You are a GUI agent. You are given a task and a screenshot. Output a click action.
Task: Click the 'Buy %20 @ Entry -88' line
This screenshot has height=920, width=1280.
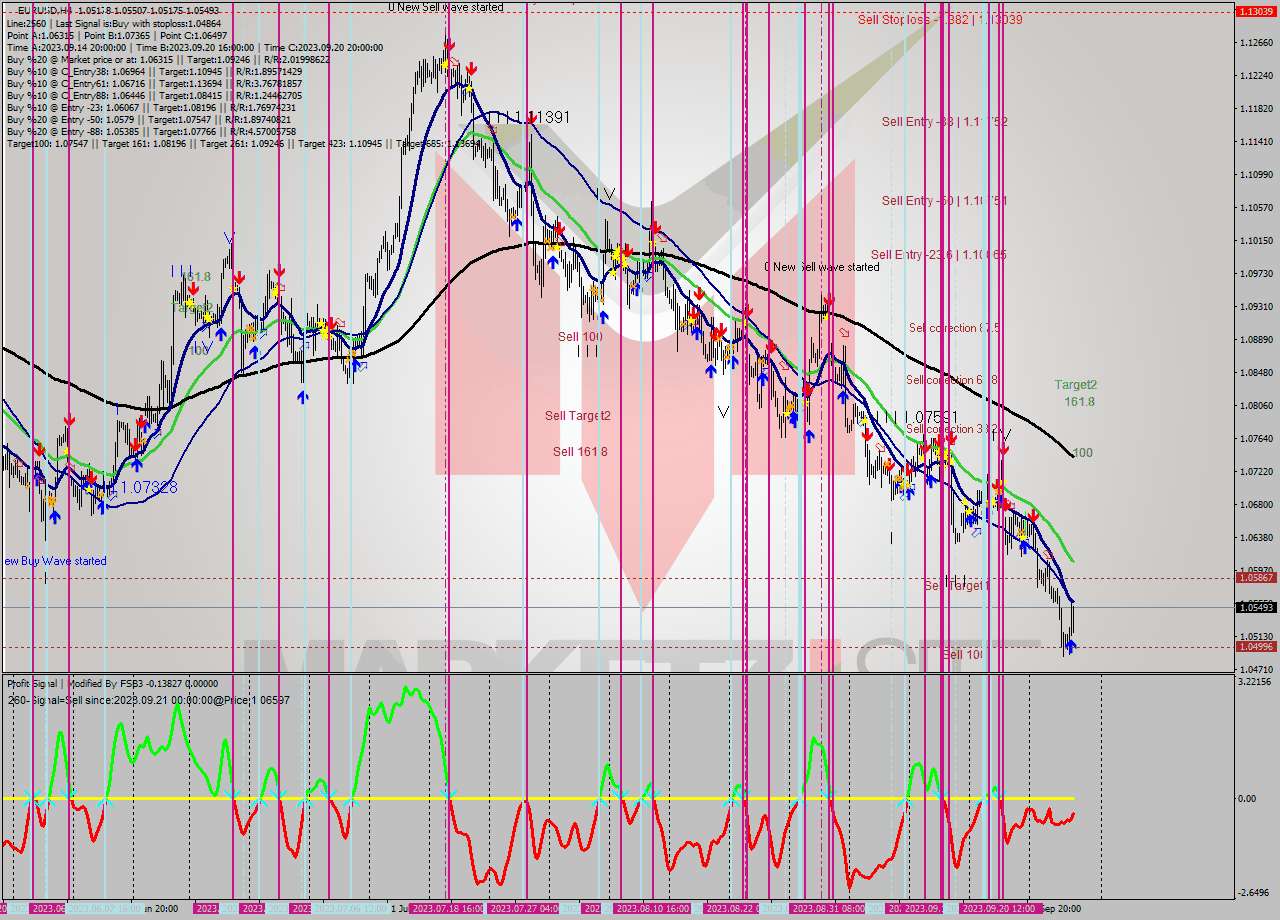coord(151,131)
